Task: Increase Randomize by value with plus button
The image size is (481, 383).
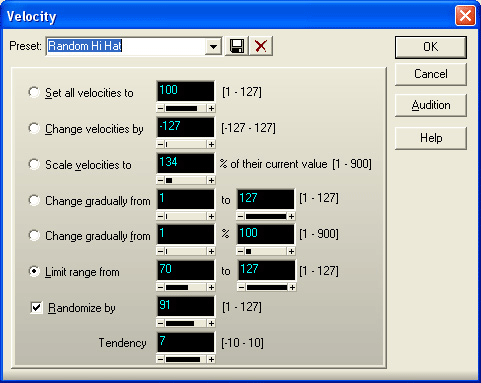Action: coord(211,323)
